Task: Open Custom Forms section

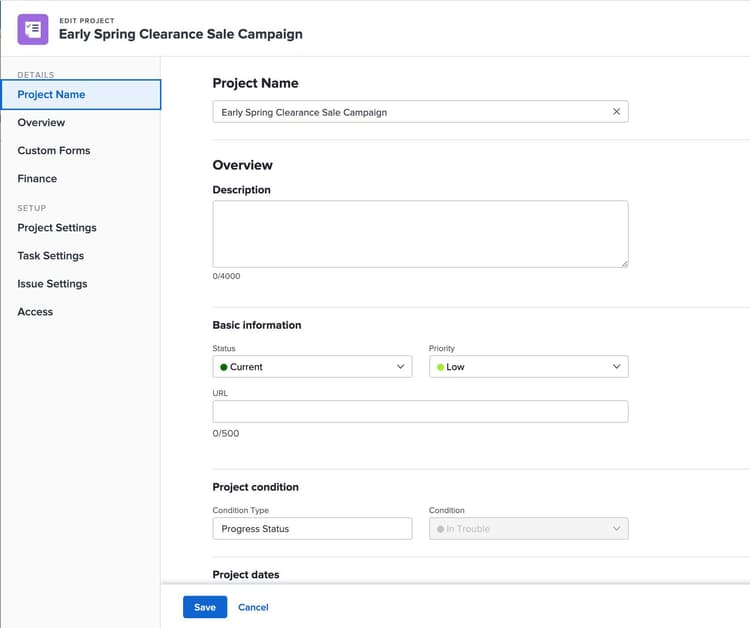Action: coord(54,150)
